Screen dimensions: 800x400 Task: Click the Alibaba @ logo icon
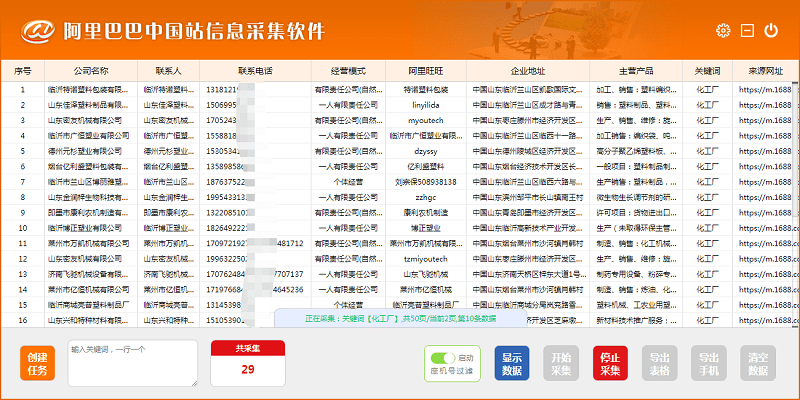(38, 31)
